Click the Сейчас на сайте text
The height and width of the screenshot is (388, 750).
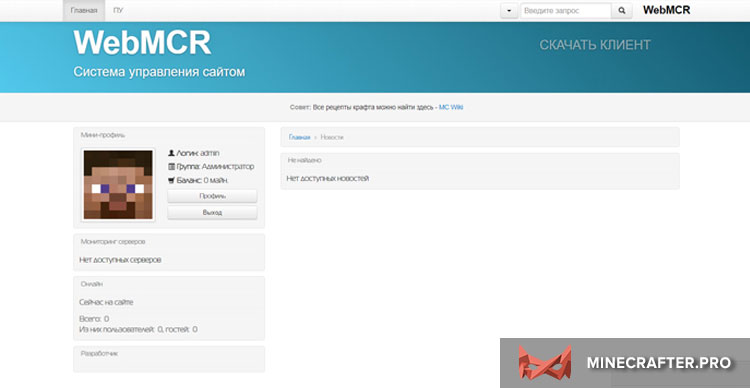coord(106,302)
